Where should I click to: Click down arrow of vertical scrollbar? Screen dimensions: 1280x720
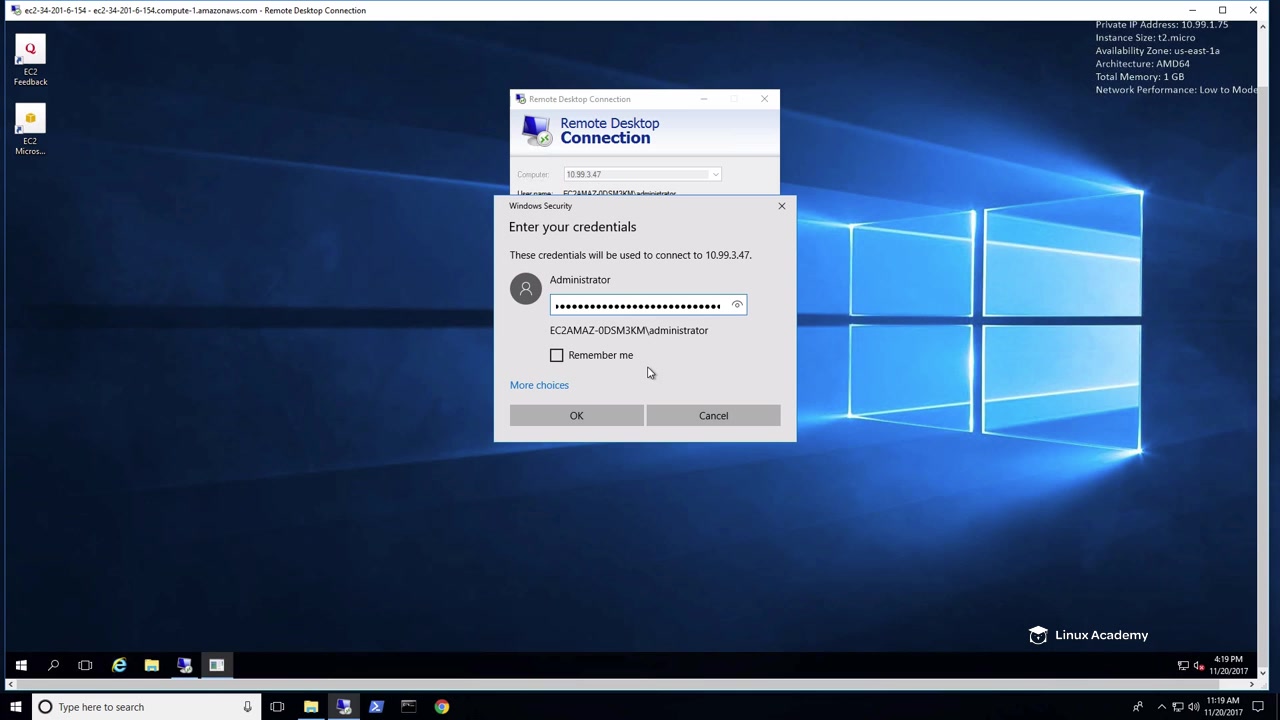pos(1262,675)
